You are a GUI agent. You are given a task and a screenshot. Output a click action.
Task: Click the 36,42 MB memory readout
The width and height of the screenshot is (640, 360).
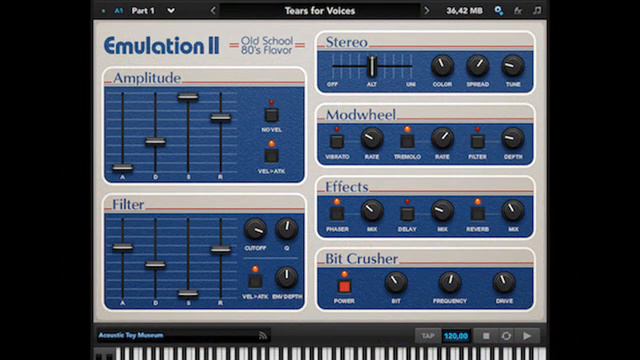[464, 11]
